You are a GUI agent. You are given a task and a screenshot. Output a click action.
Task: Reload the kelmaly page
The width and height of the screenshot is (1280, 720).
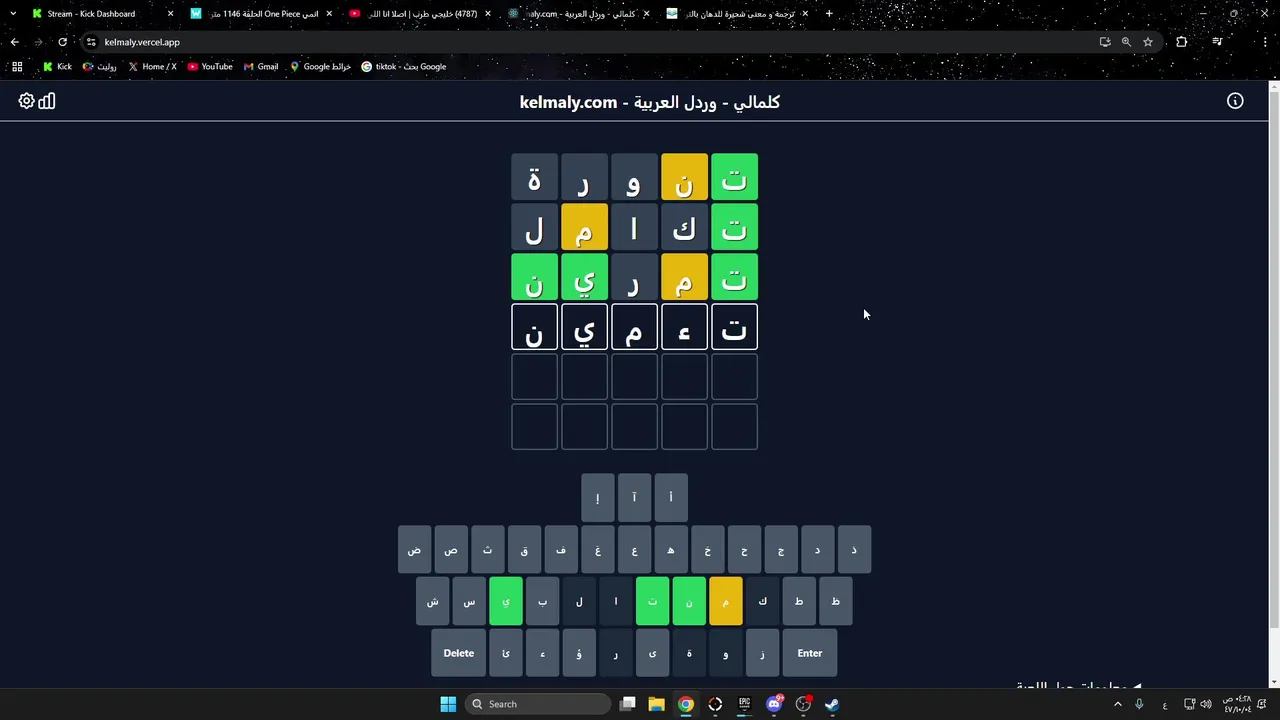tap(62, 42)
